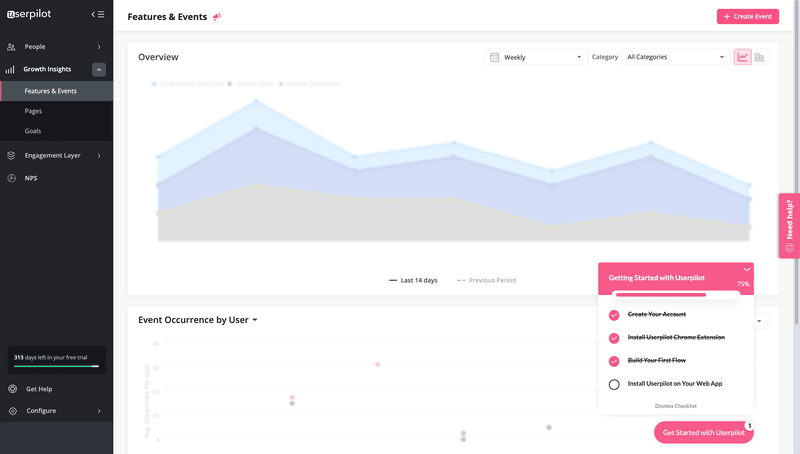Expand the Configure submenu chevron
Screen dimensions: 800x454
tap(99, 411)
